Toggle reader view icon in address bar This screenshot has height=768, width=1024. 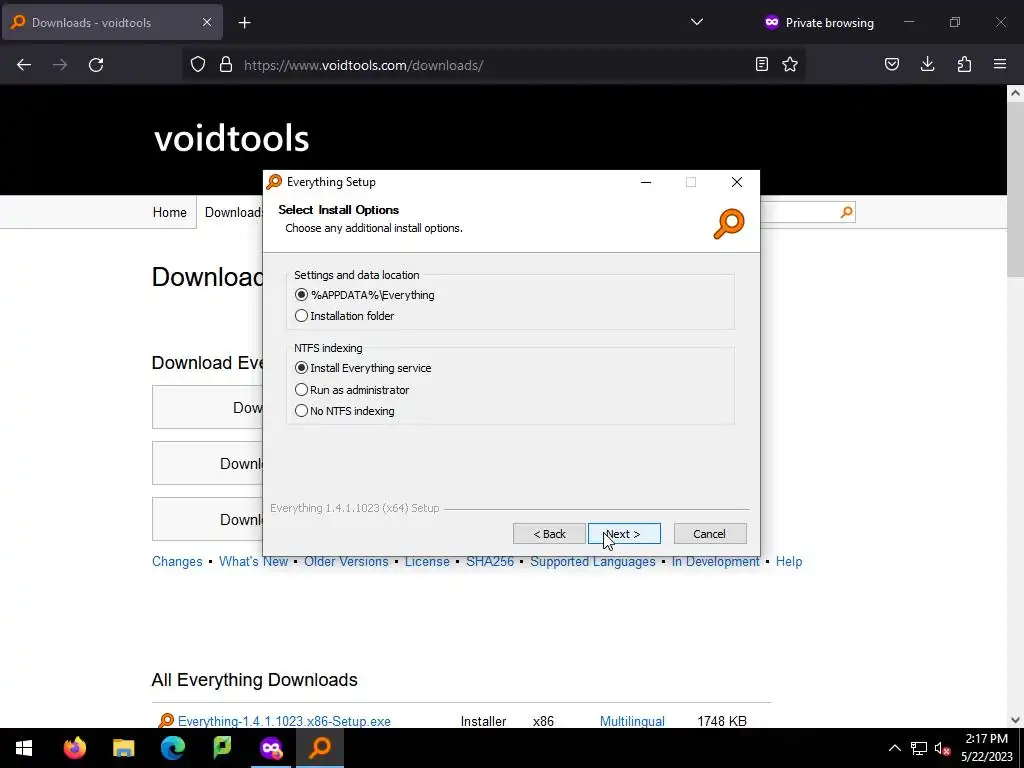pos(761,64)
